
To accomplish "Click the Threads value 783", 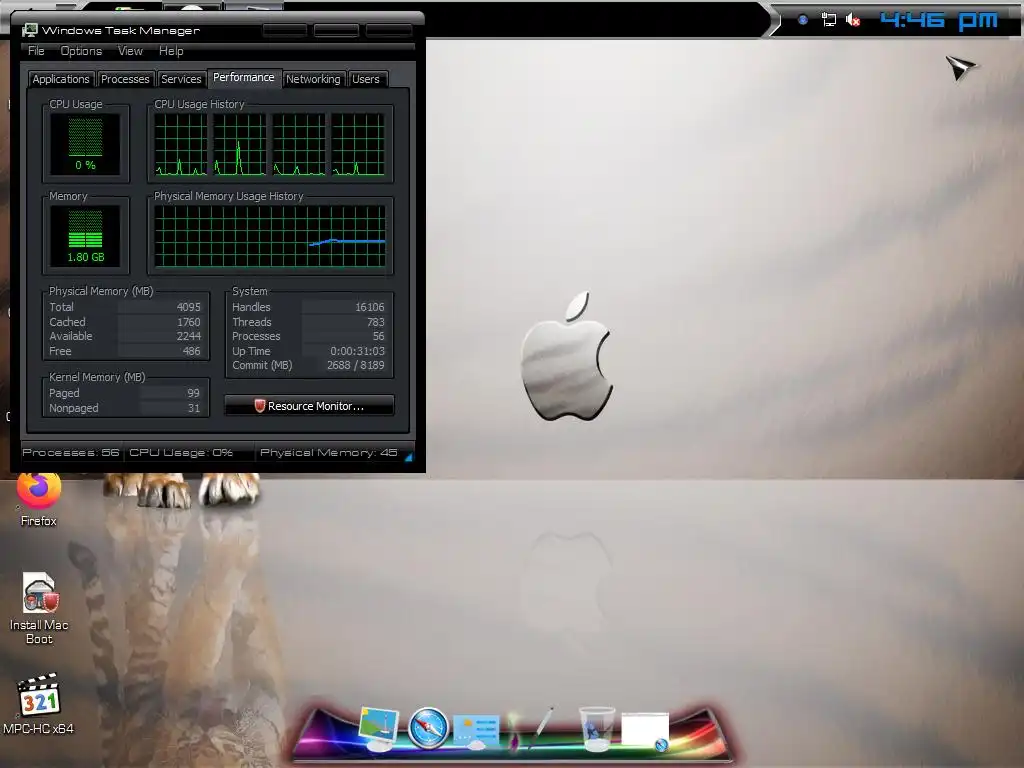I will tap(376, 322).
